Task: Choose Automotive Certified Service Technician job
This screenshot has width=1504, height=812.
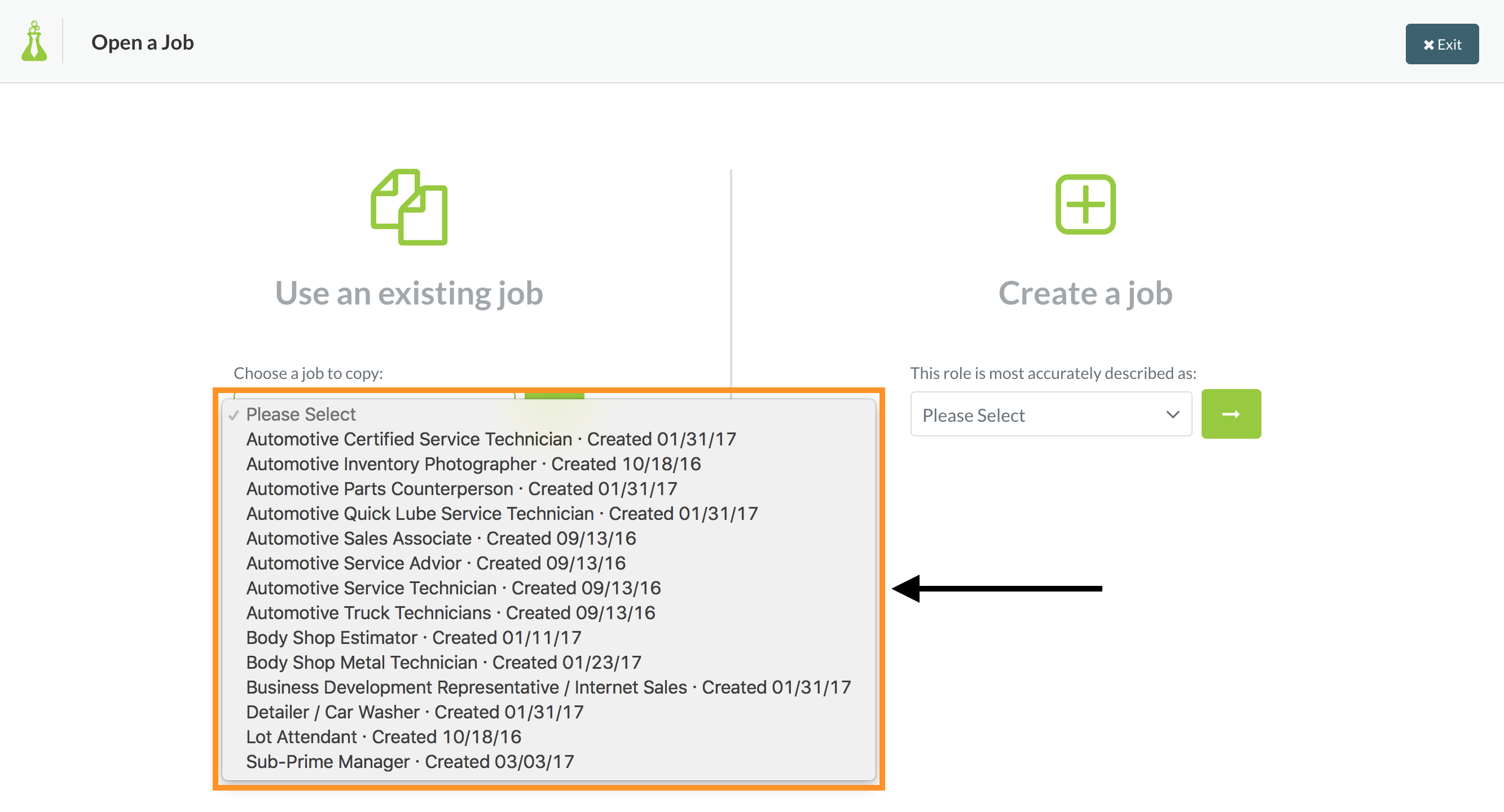Action: [x=548, y=439]
